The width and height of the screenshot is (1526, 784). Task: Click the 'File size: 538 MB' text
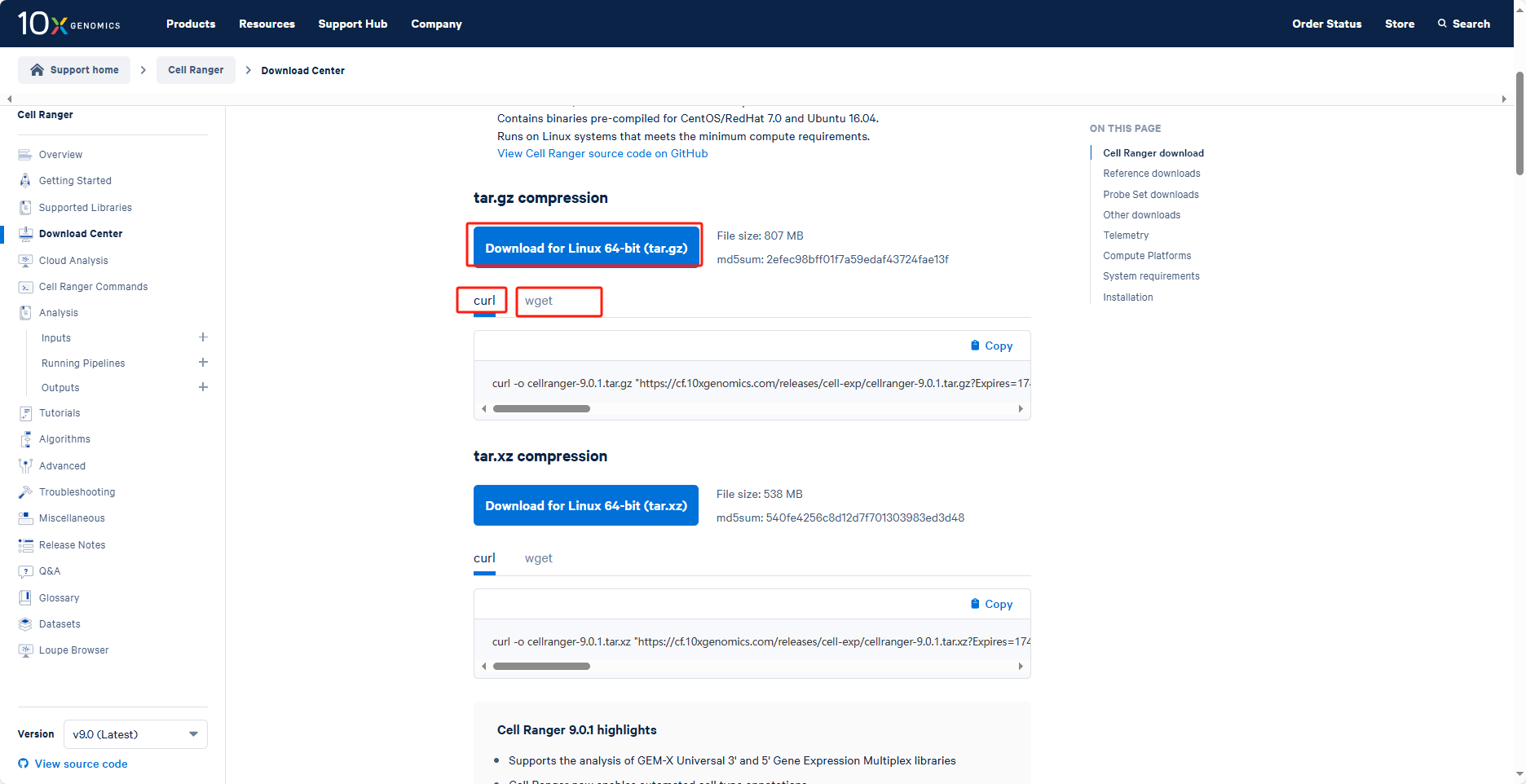coord(759,494)
